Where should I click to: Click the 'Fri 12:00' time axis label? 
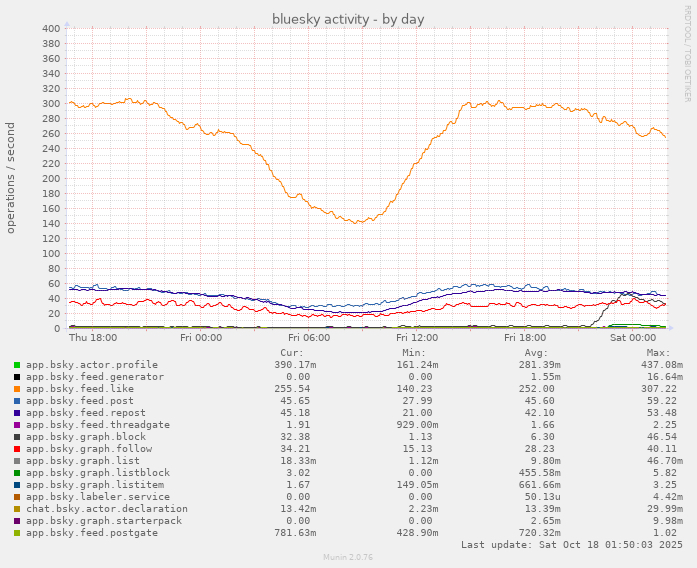click(x=417, y=338)
